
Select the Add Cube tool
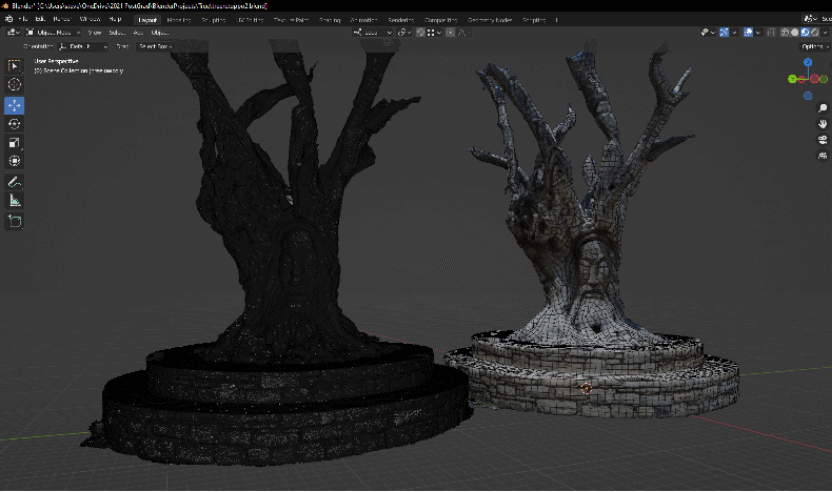coord(14,221)
